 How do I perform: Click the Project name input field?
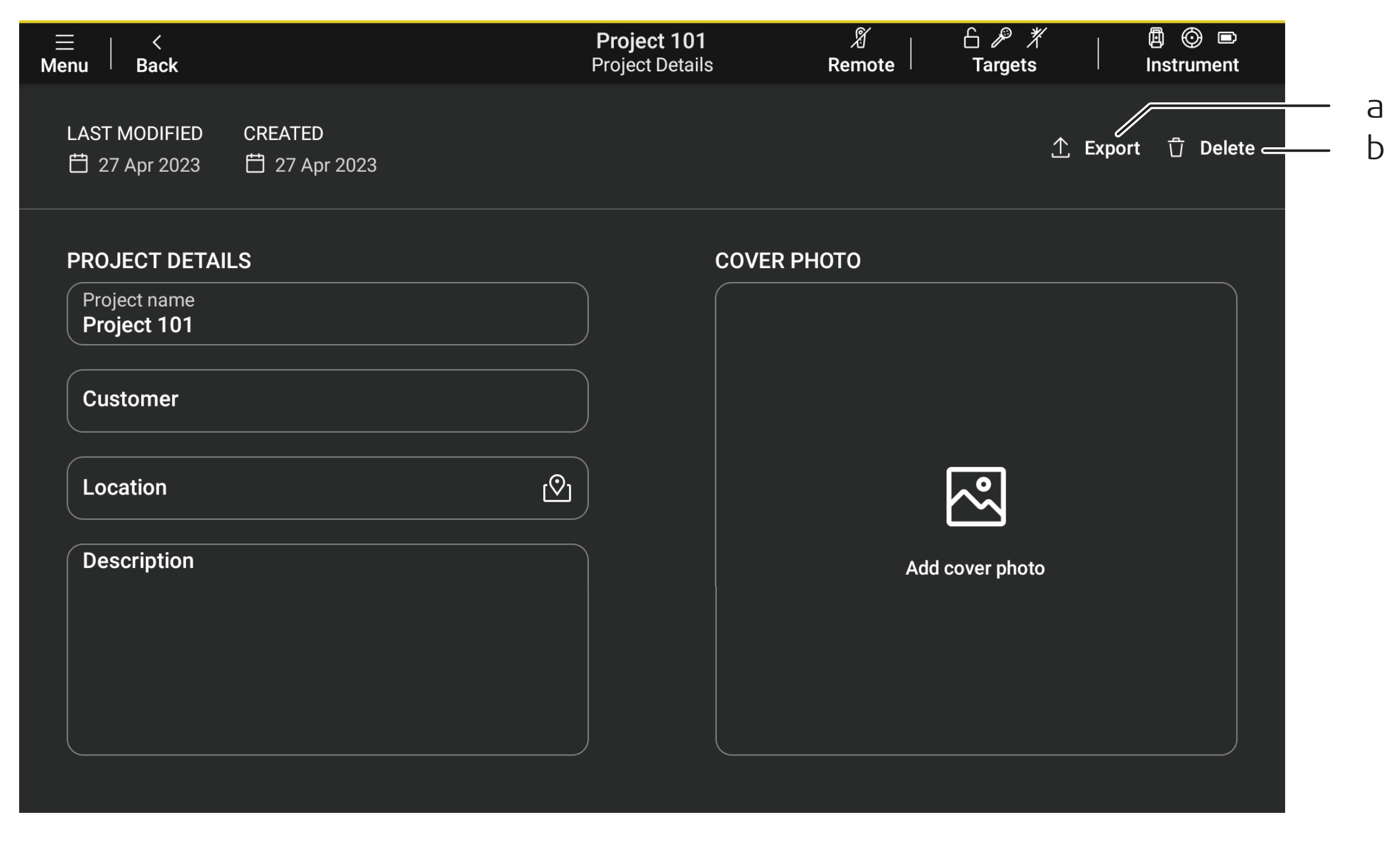click(327, 314)
